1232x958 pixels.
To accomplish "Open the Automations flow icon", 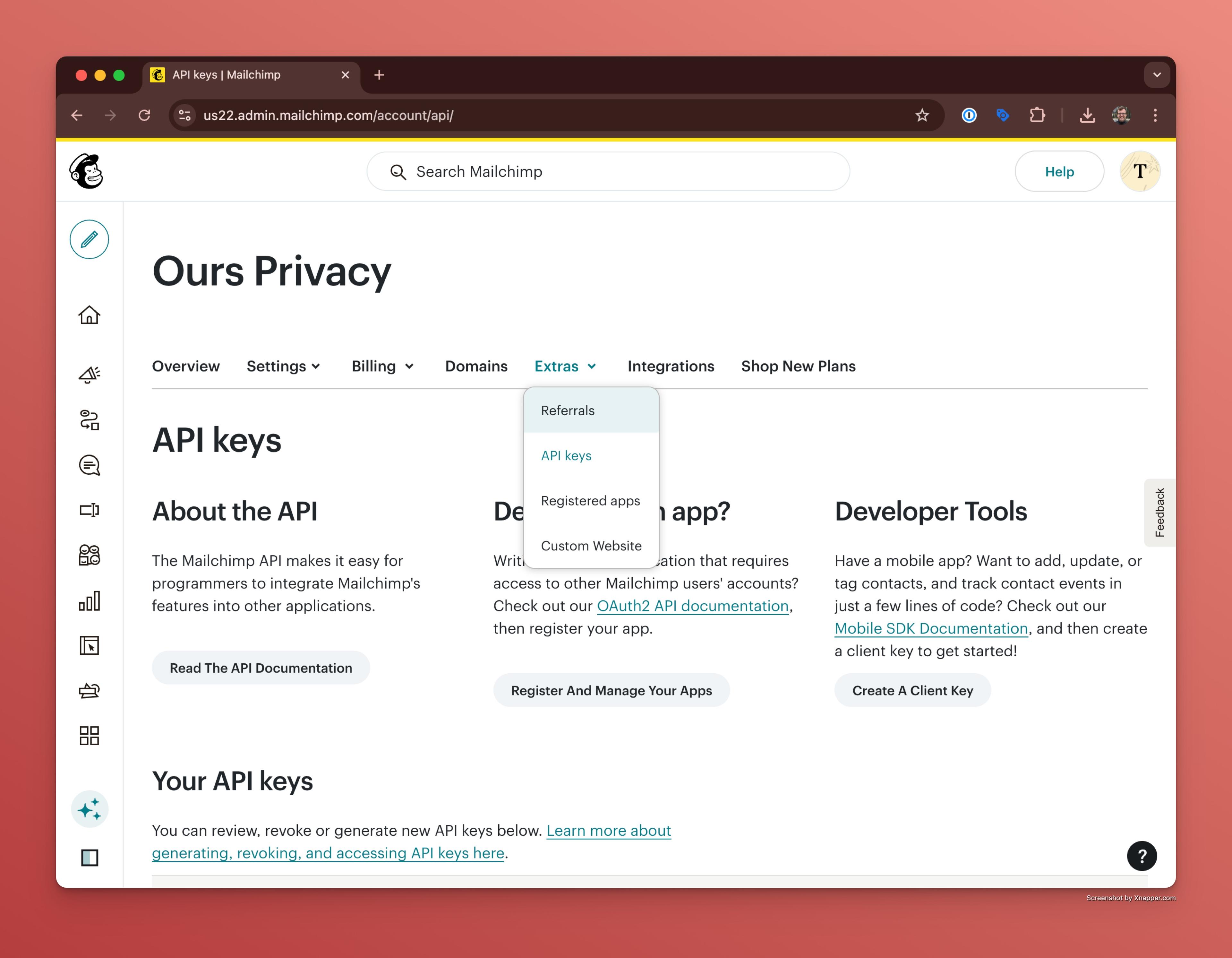I will (x=89, y=420).
